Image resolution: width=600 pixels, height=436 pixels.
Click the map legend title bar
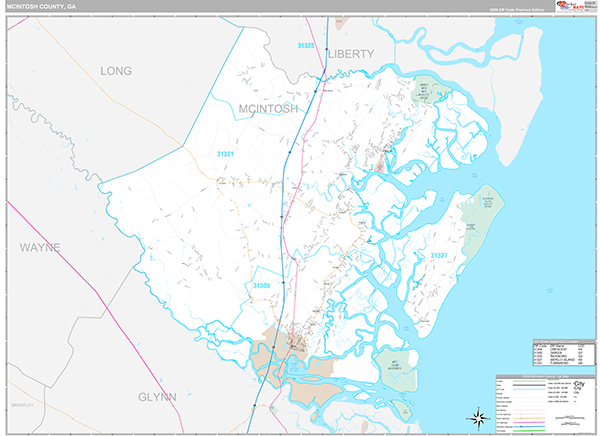tap(546, 377)
